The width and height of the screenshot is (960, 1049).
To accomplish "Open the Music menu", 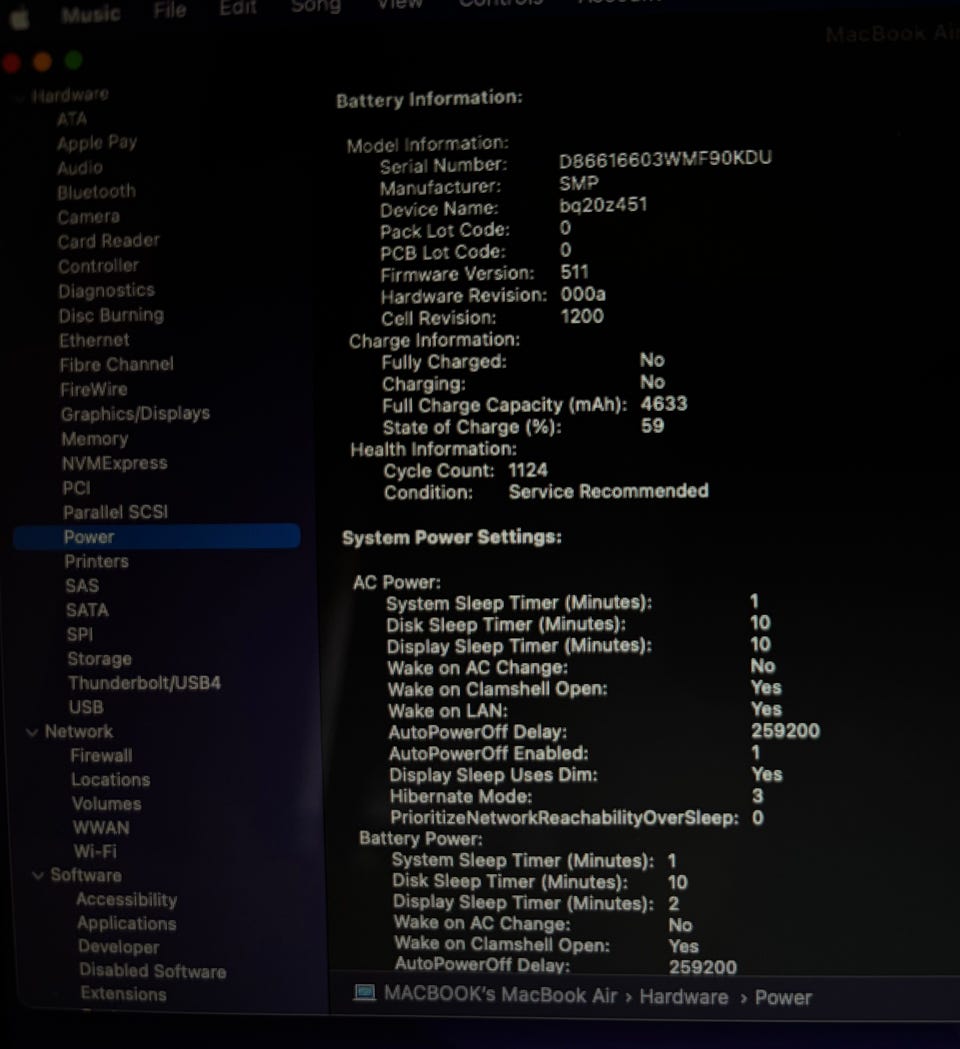I will [90, 13].
